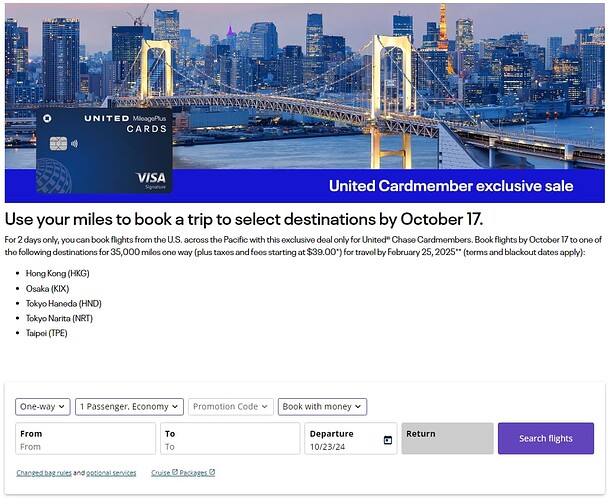The image size is (609, 500).
Task: Open the Book with money dropdown
Action: coord(322,407)
